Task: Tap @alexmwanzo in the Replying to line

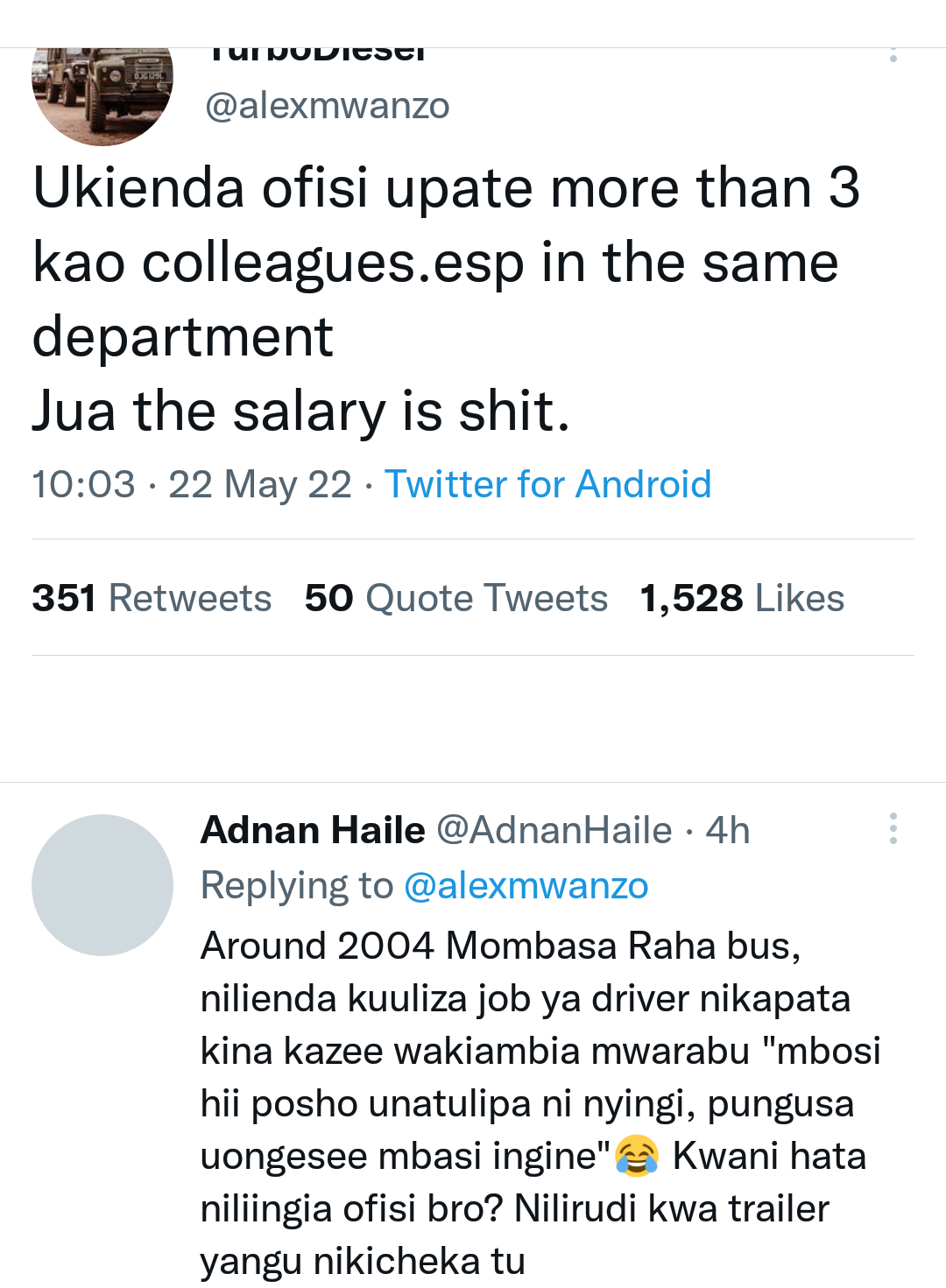Action: 526,886
